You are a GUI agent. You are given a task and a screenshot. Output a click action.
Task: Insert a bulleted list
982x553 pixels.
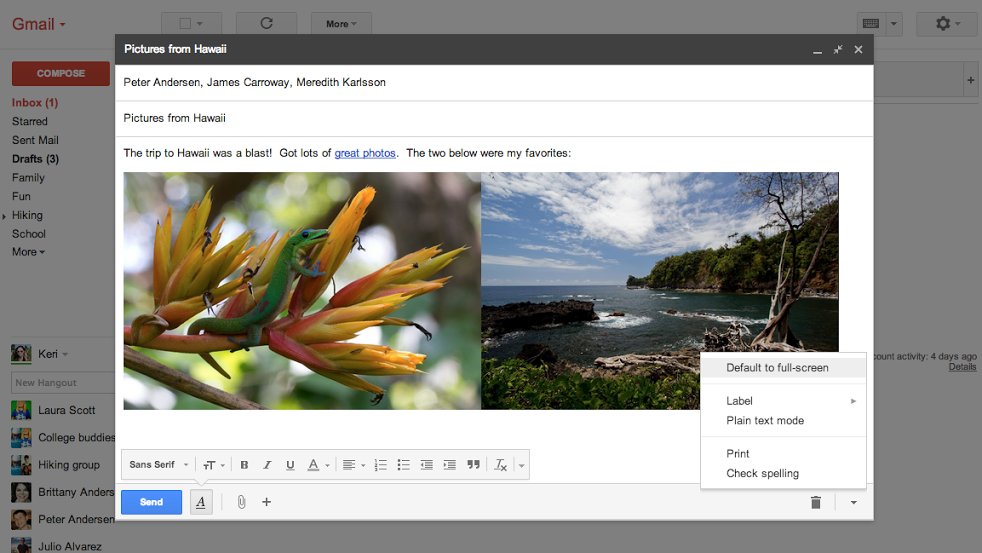403,465
